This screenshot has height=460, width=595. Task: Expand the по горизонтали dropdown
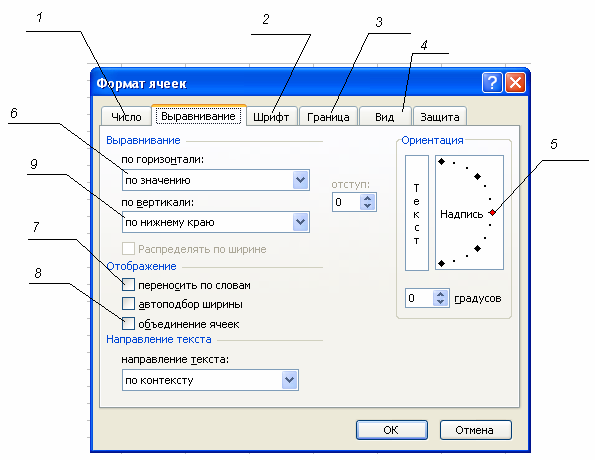tap(301, 180)
